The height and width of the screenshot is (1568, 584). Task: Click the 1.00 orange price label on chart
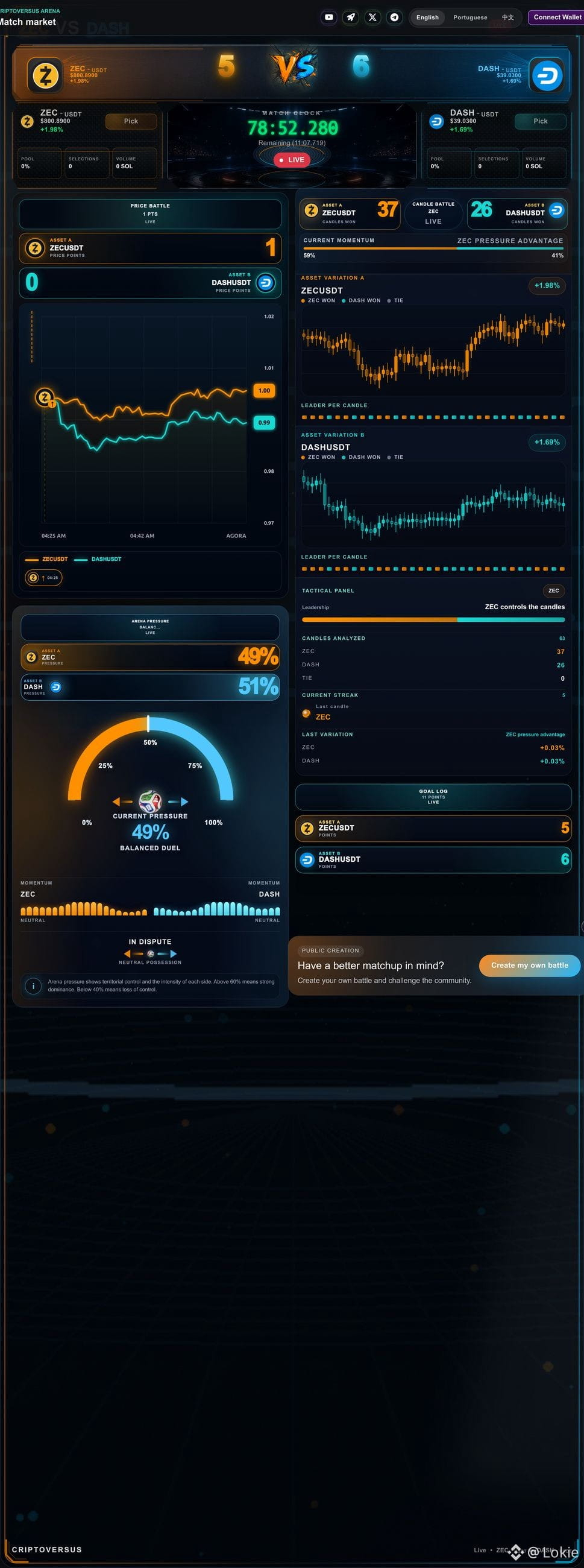coord(264,390)
